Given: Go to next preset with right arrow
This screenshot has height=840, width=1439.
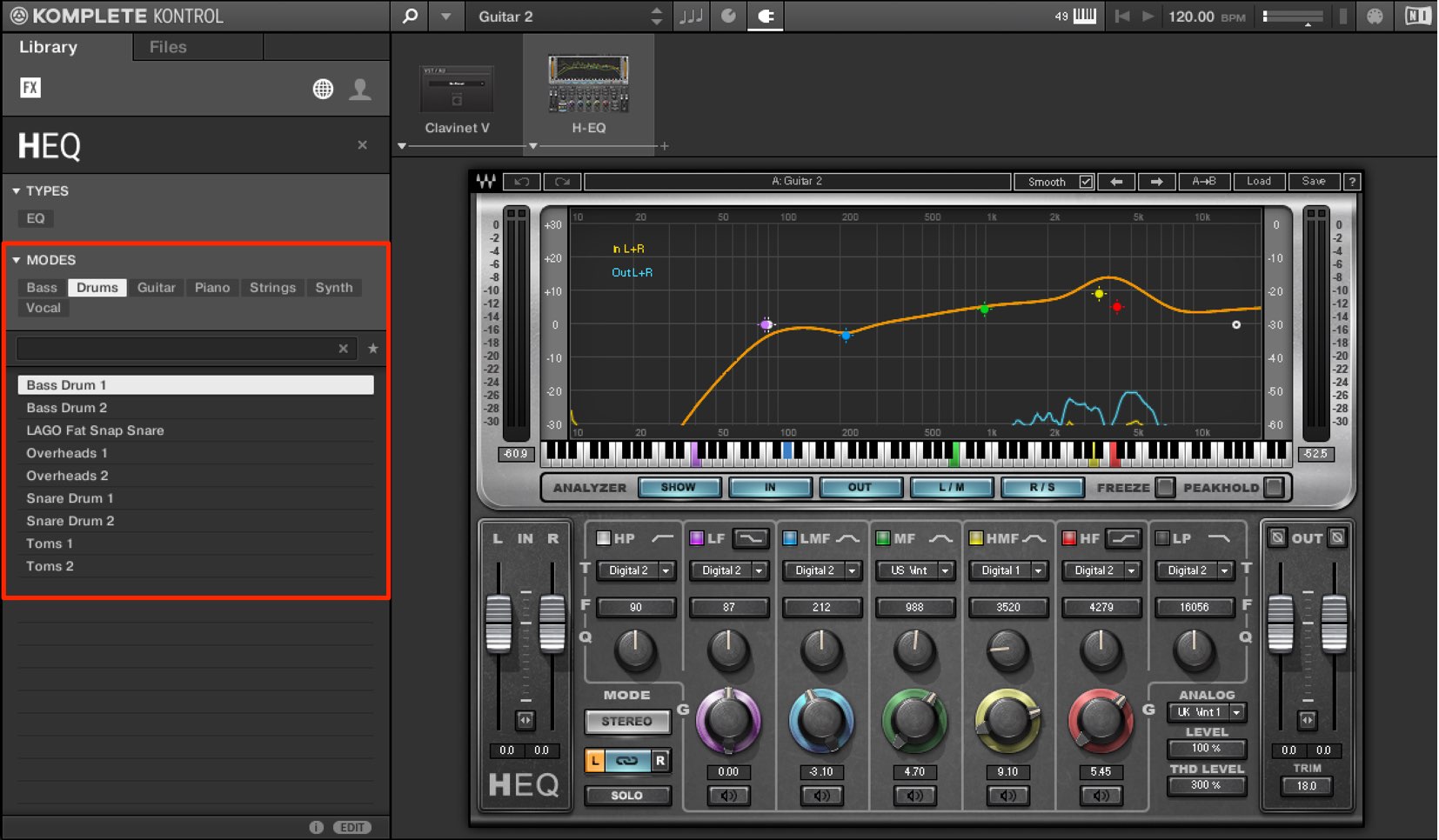Looking at the screenshot, I should (x=1156, y=181).
